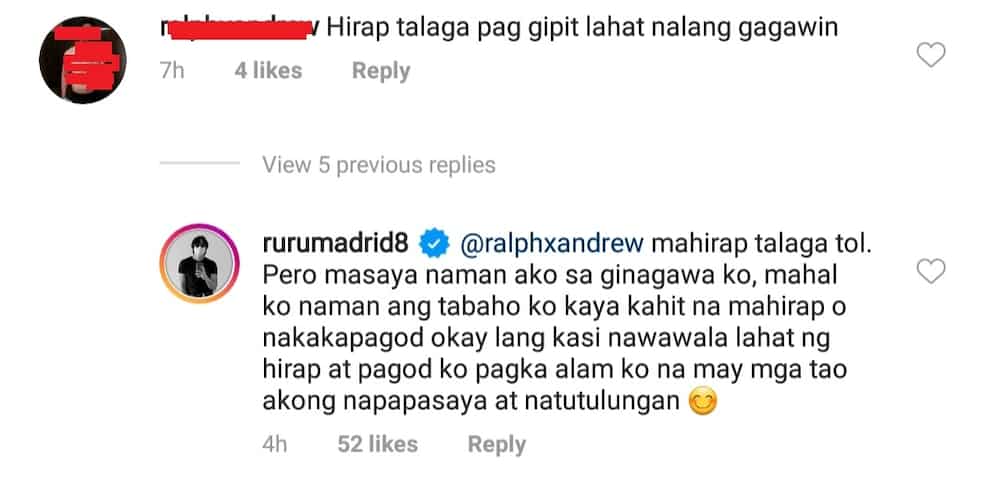The width and height of the screenshot is (1000, 484).
Task: Click the blue verified badge
Action: click(434, 245)
